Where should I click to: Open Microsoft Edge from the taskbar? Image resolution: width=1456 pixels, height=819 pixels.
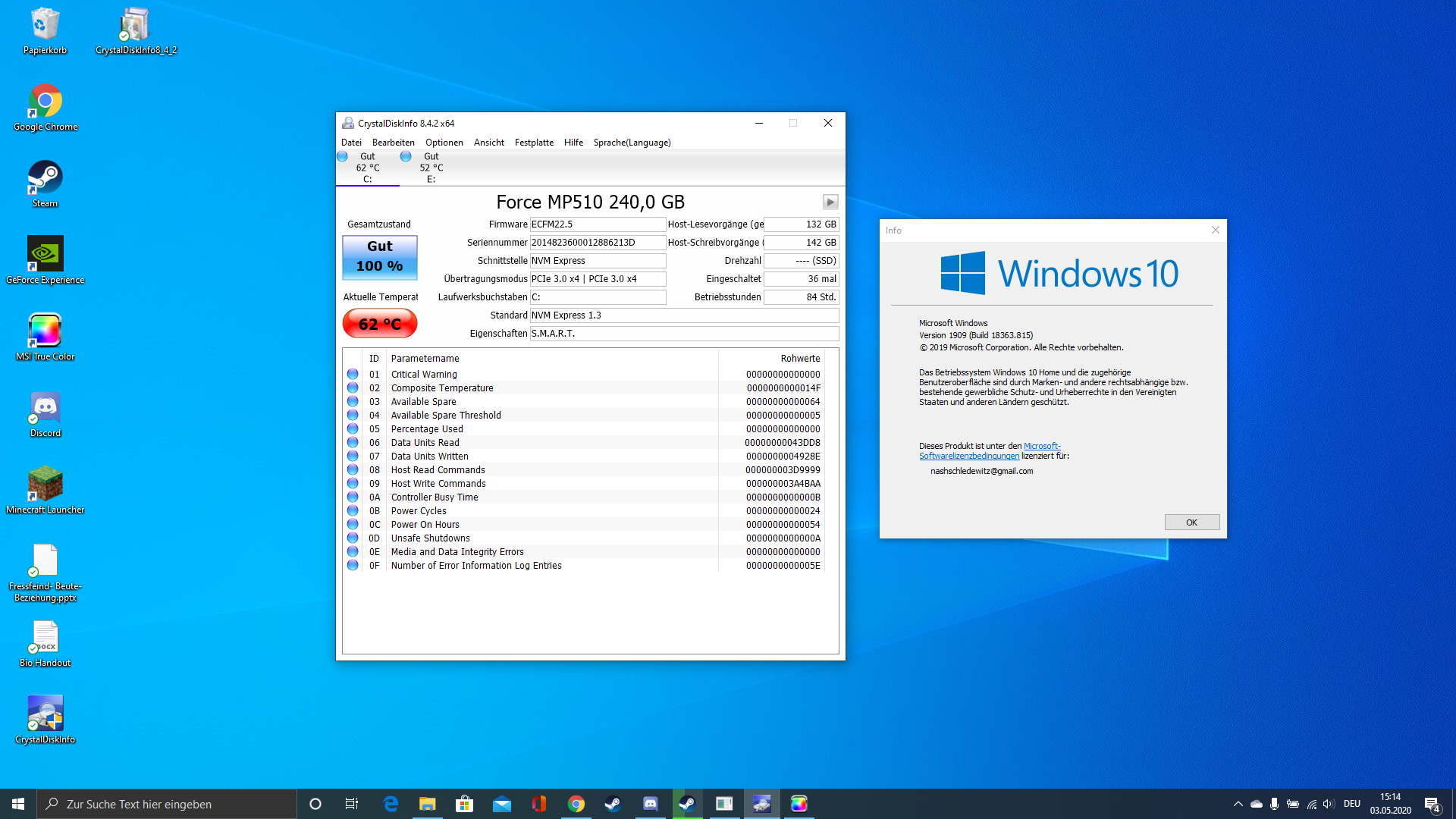pyautogui.click(x=391, y=804)
